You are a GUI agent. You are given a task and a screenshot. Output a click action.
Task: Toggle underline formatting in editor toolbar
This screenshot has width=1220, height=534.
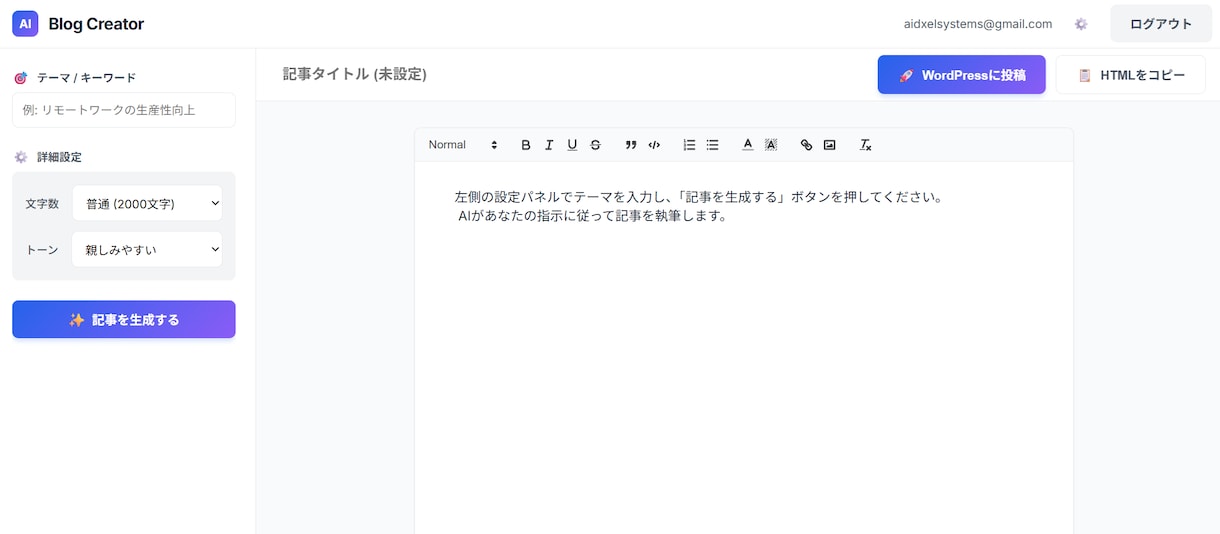tap(572, 145)
